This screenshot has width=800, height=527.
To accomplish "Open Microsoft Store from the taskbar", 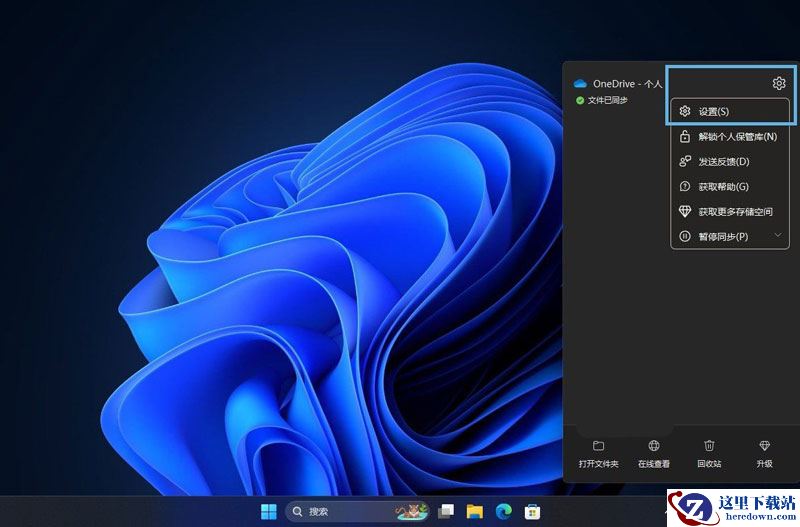I will pos(532,511).
